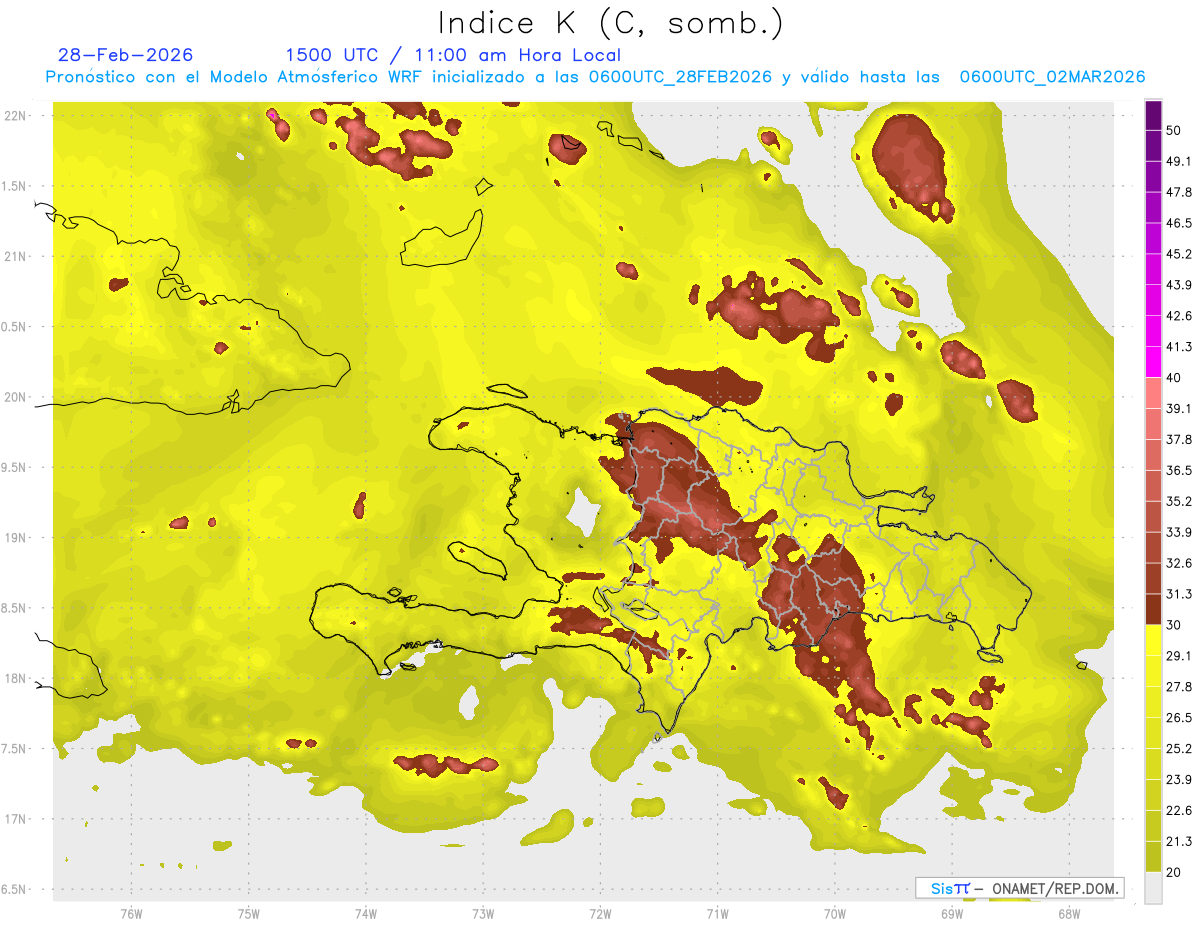
Task: Select the longitude label '69W'
Action: [x=951, y=913]
